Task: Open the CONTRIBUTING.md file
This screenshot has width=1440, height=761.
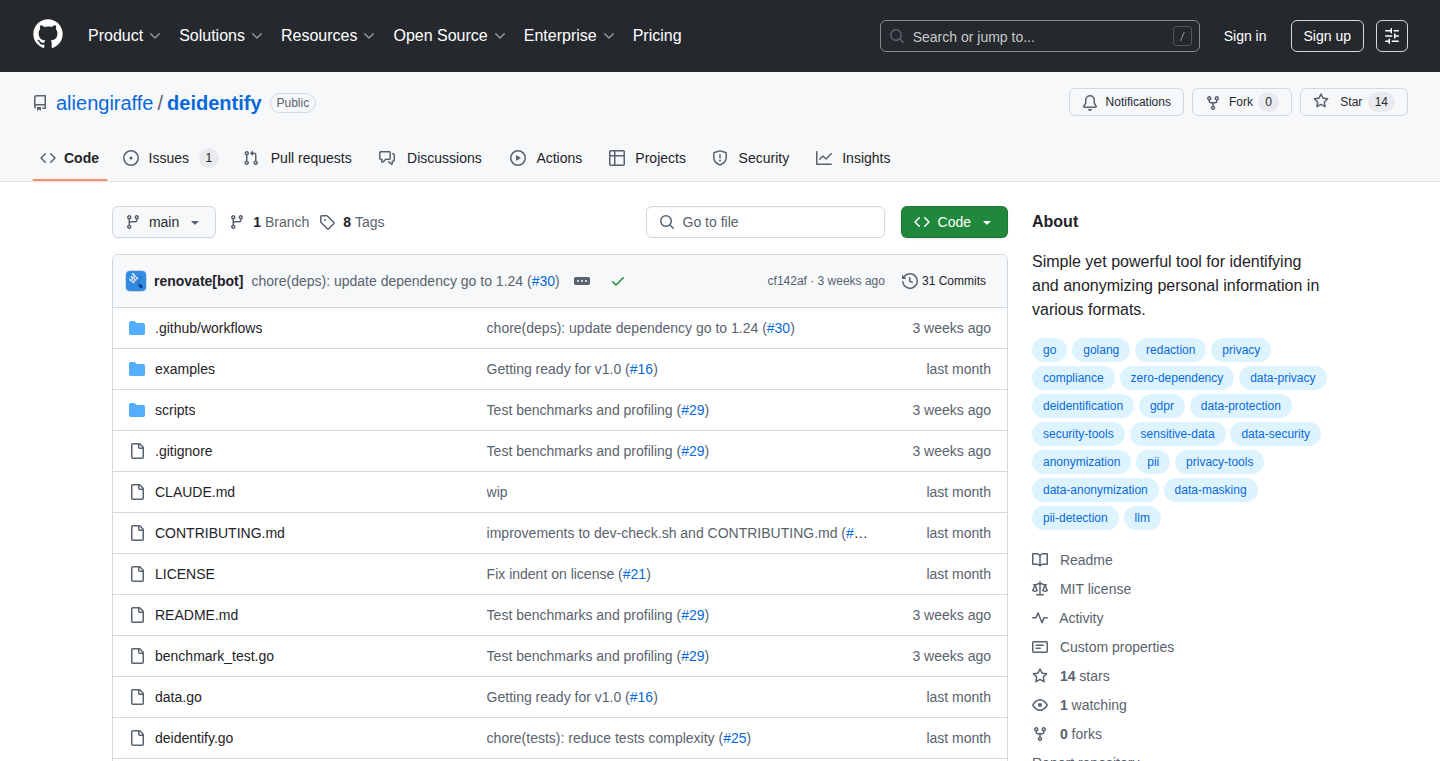Action: click(220, 533)
